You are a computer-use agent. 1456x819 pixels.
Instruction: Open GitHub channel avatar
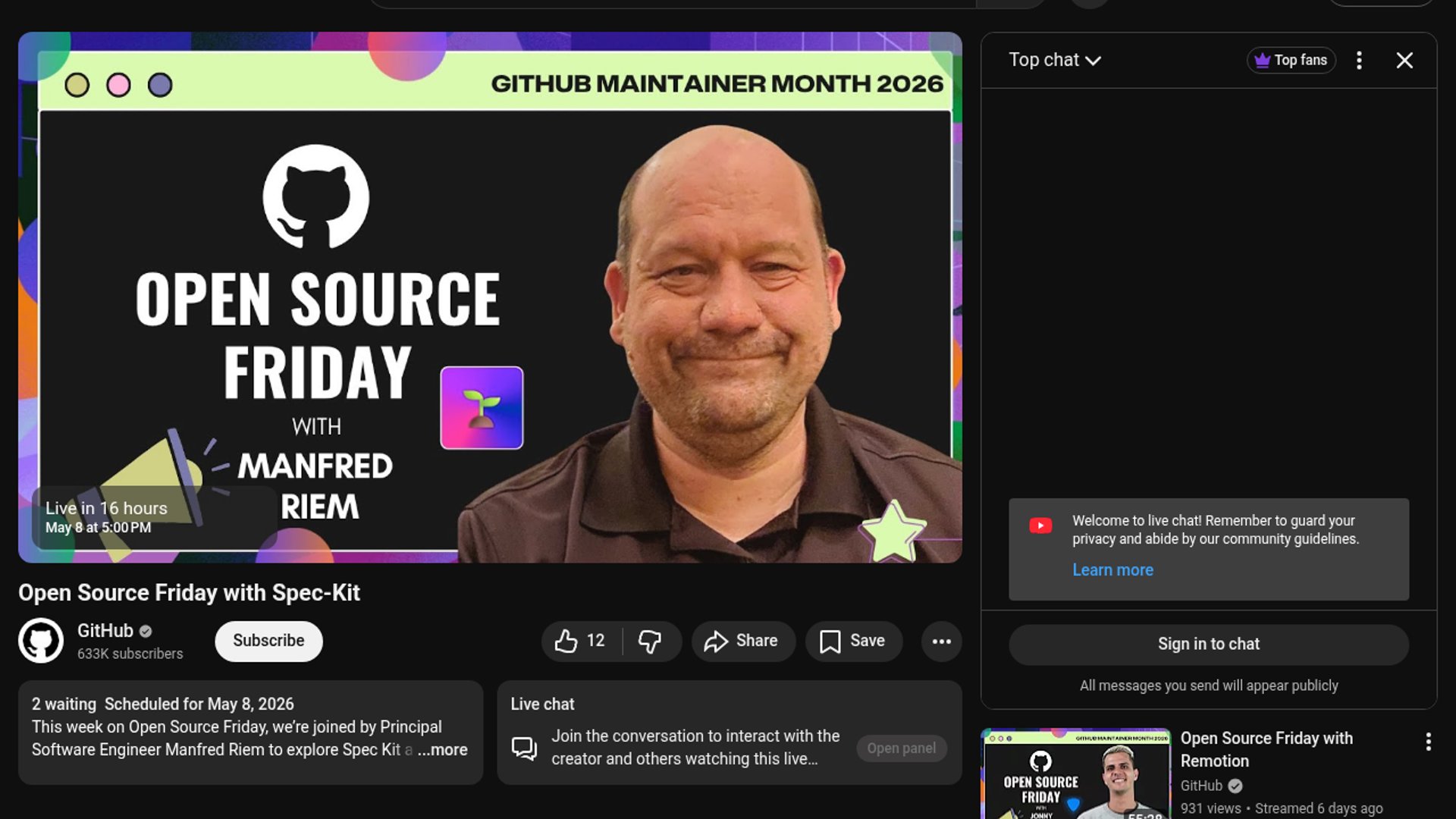pyautogui.click(x=41, y=641)
